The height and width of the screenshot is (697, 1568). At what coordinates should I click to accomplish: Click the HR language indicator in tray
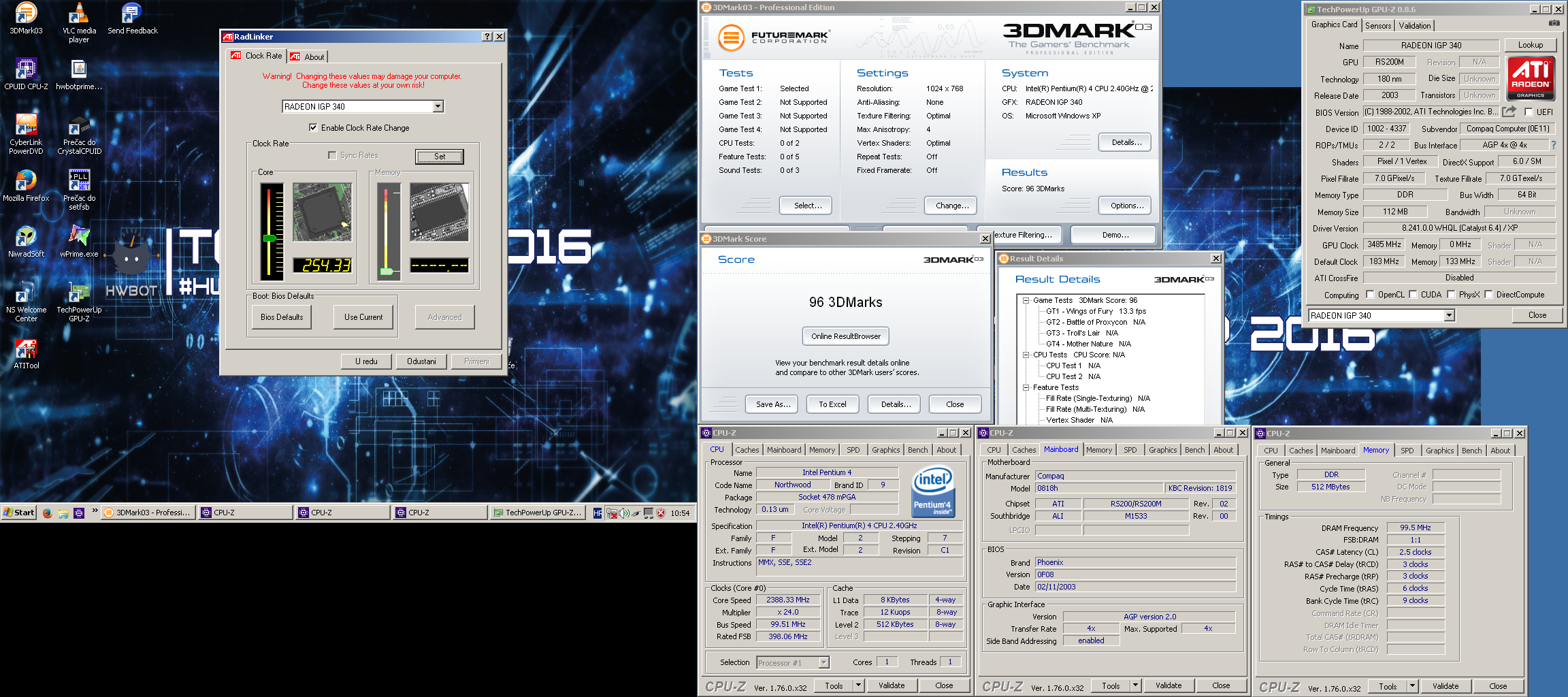(598, 513)
